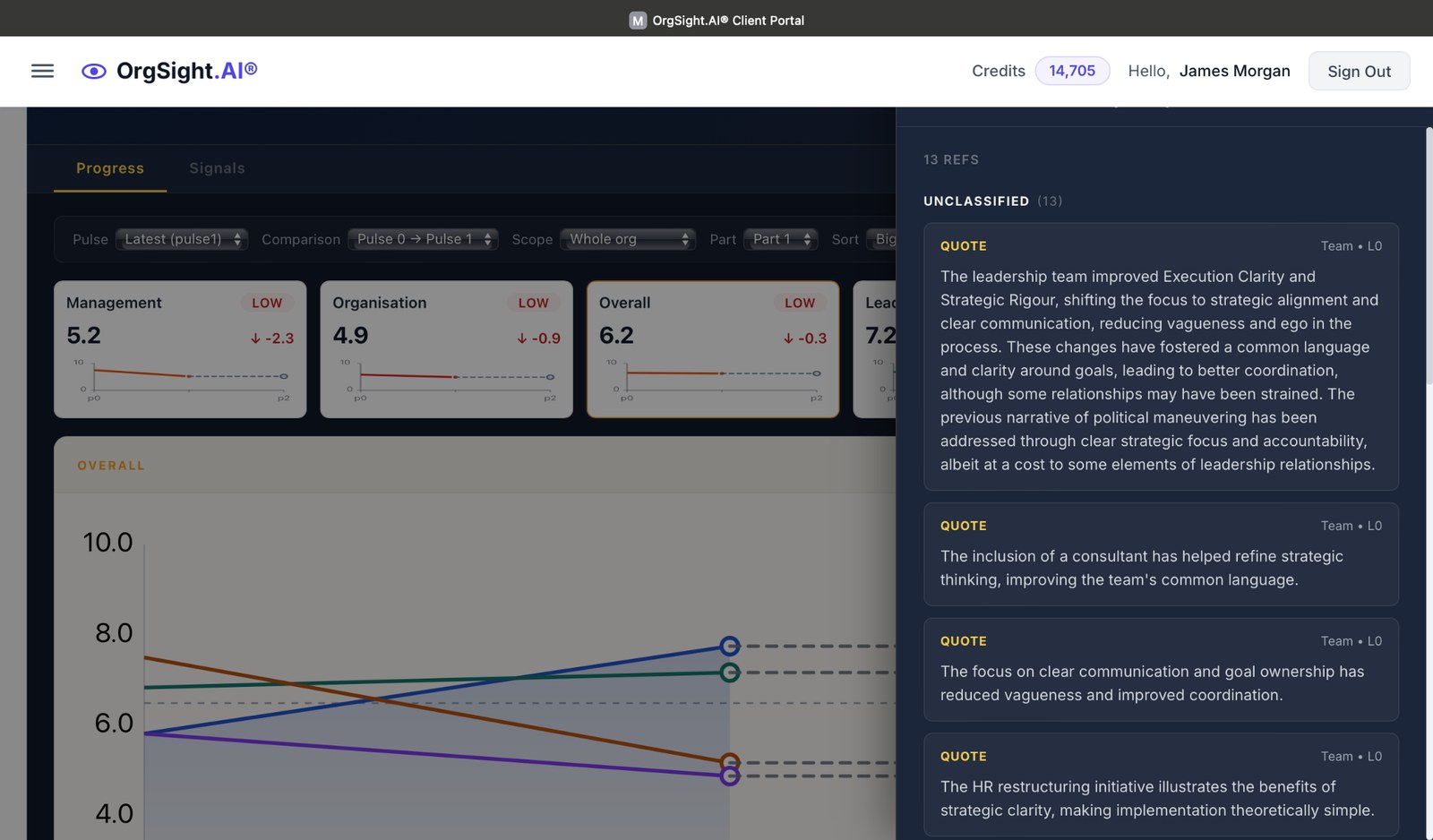Click the references panel scrollbar

click(1429, 260)
